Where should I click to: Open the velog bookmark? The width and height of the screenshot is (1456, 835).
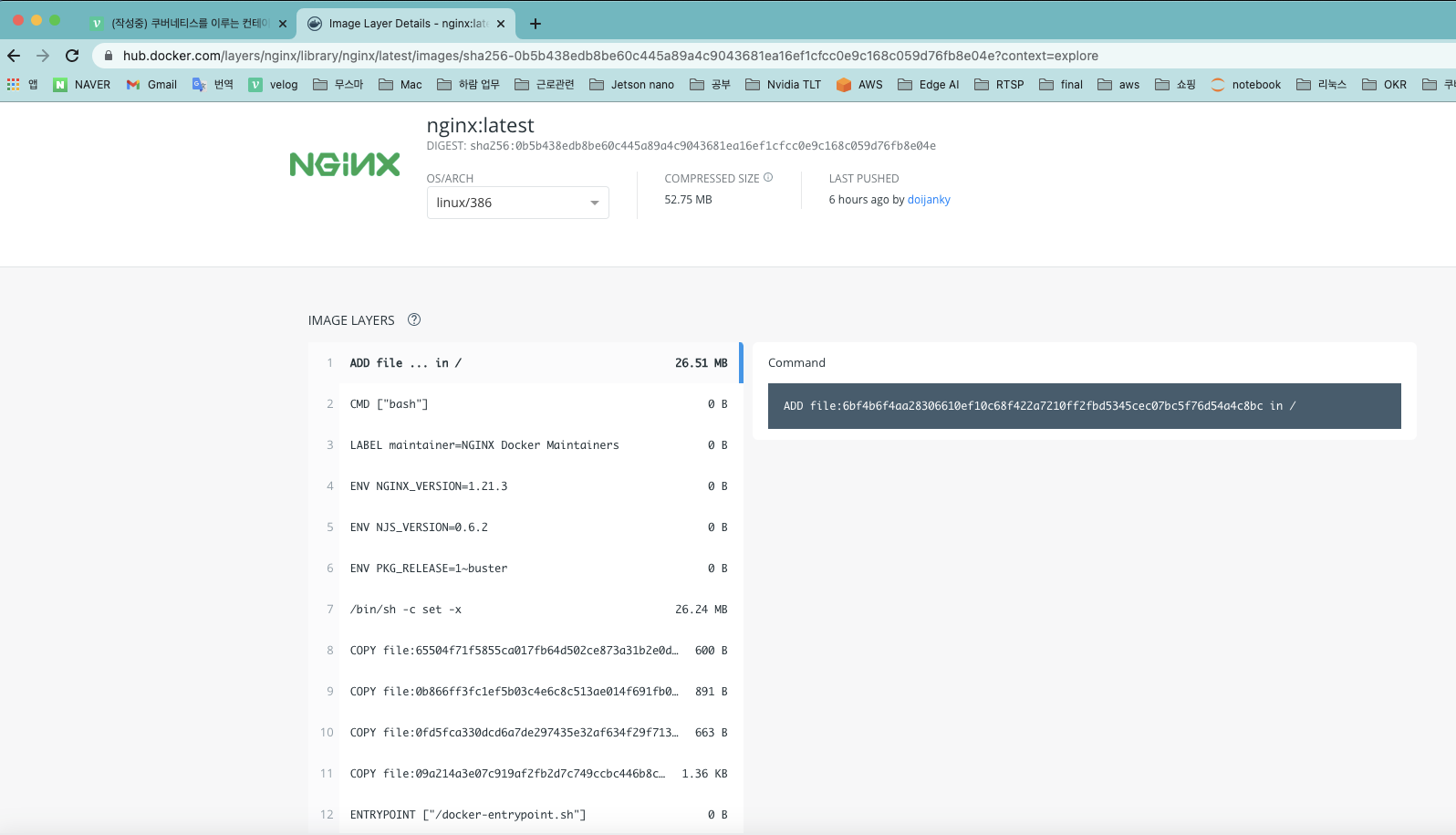[x=273, y=84]
